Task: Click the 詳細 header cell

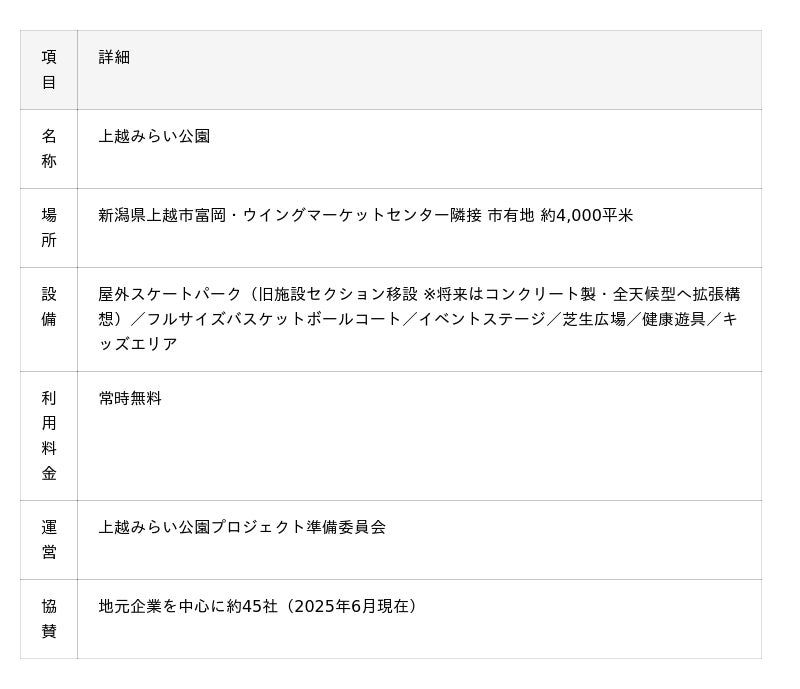Action: click(114, 57)
